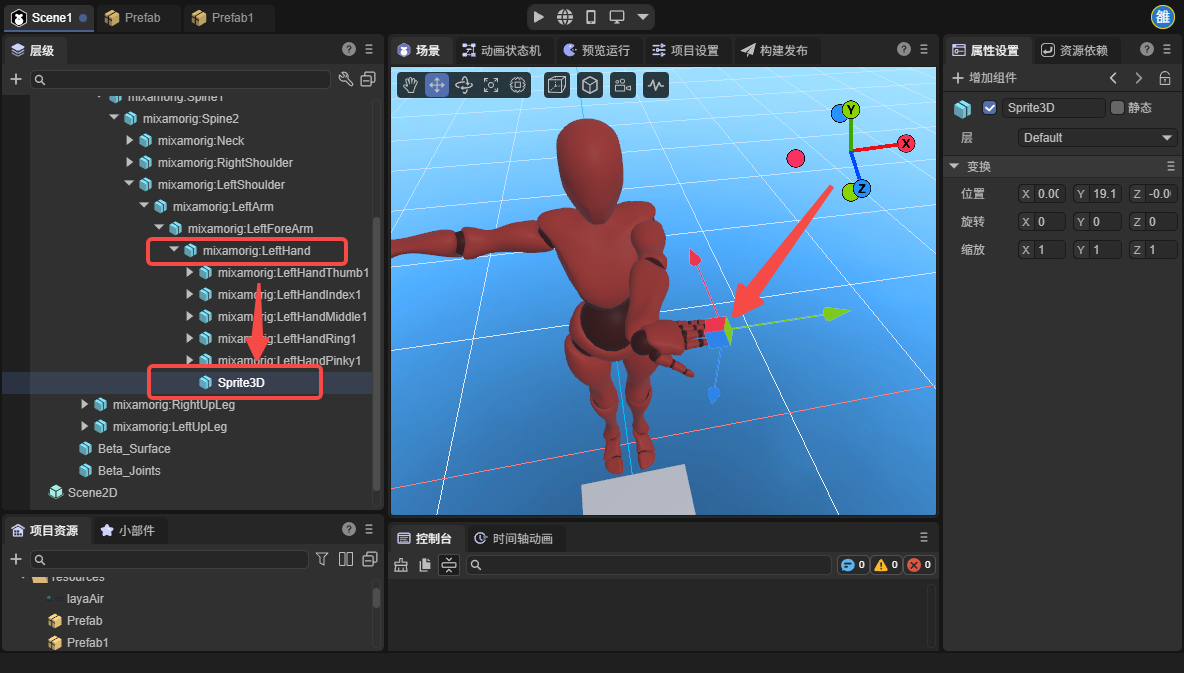Click the 3D cube view icon

click(591, 86)
